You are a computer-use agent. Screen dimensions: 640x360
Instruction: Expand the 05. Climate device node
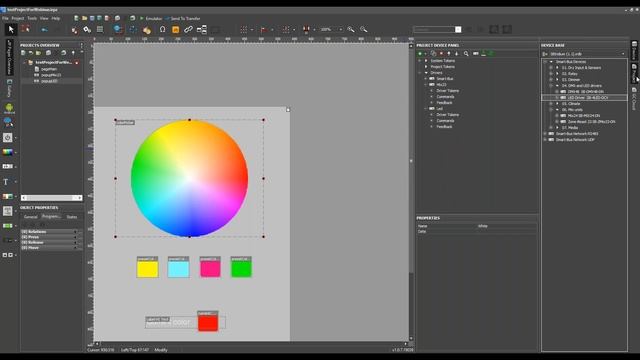(x=557, y=104)
